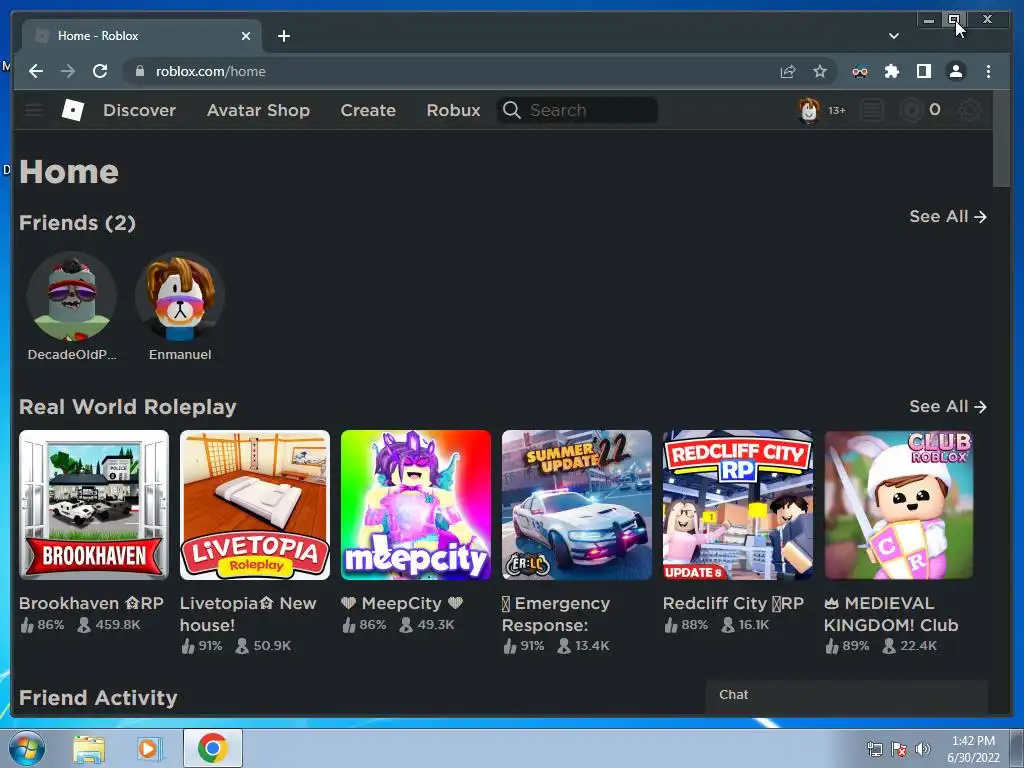This screenshot has height=768, width=1024.
Task: Open the Brookhaven game thumbnail
Action: [94, 505]
